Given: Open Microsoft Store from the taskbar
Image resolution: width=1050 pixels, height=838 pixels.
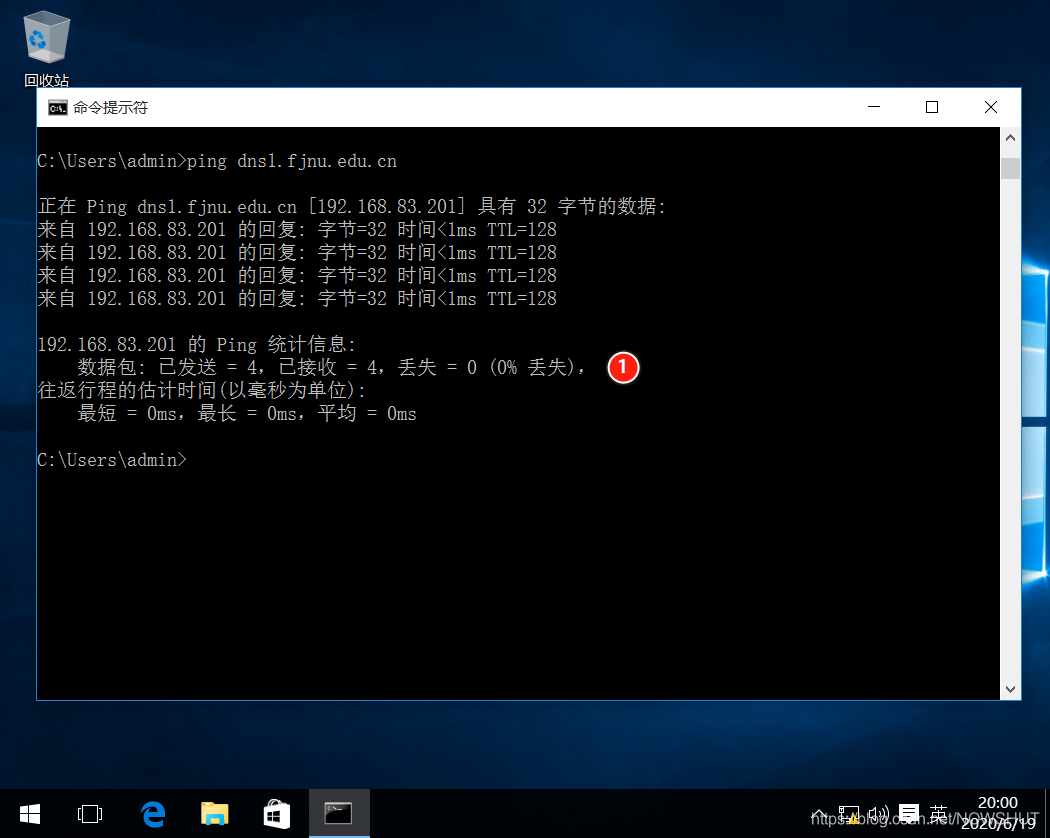Looking at the screenshot, I should [277, 814].
